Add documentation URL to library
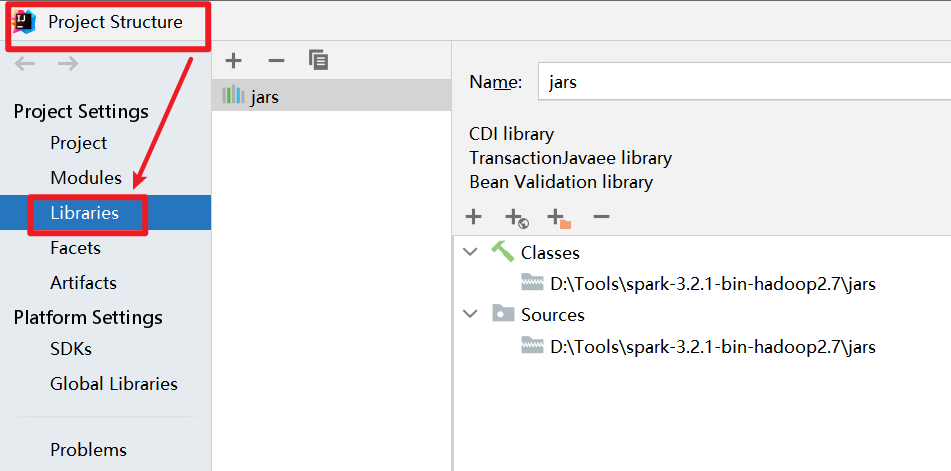951x471 pixels. tap(516, 217)
